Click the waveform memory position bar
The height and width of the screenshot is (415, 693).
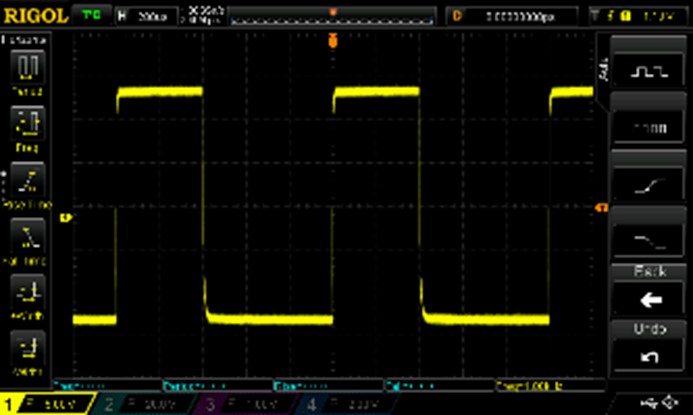click(x=333, y=16)
